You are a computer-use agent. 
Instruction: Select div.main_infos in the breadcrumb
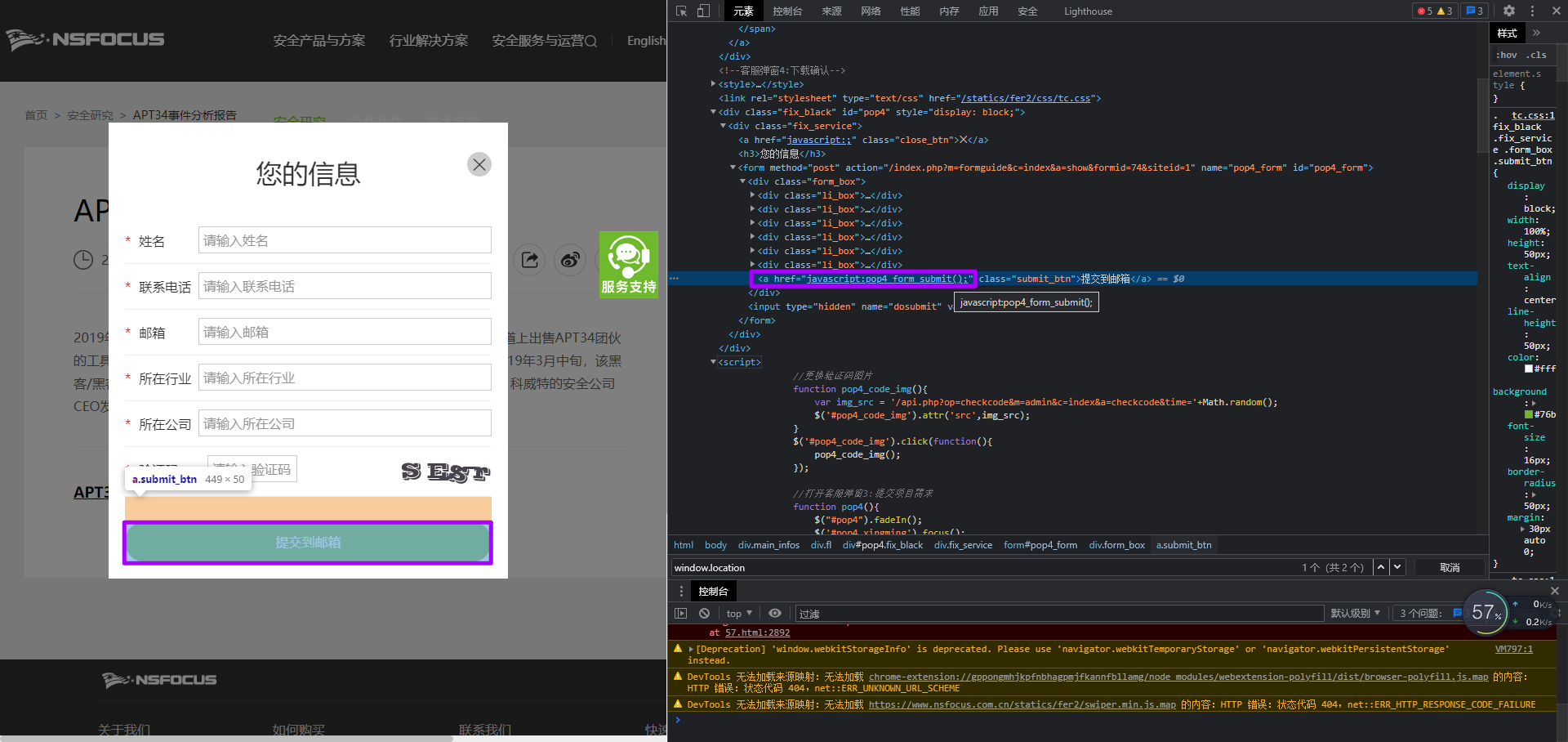(x=768, y=545)
